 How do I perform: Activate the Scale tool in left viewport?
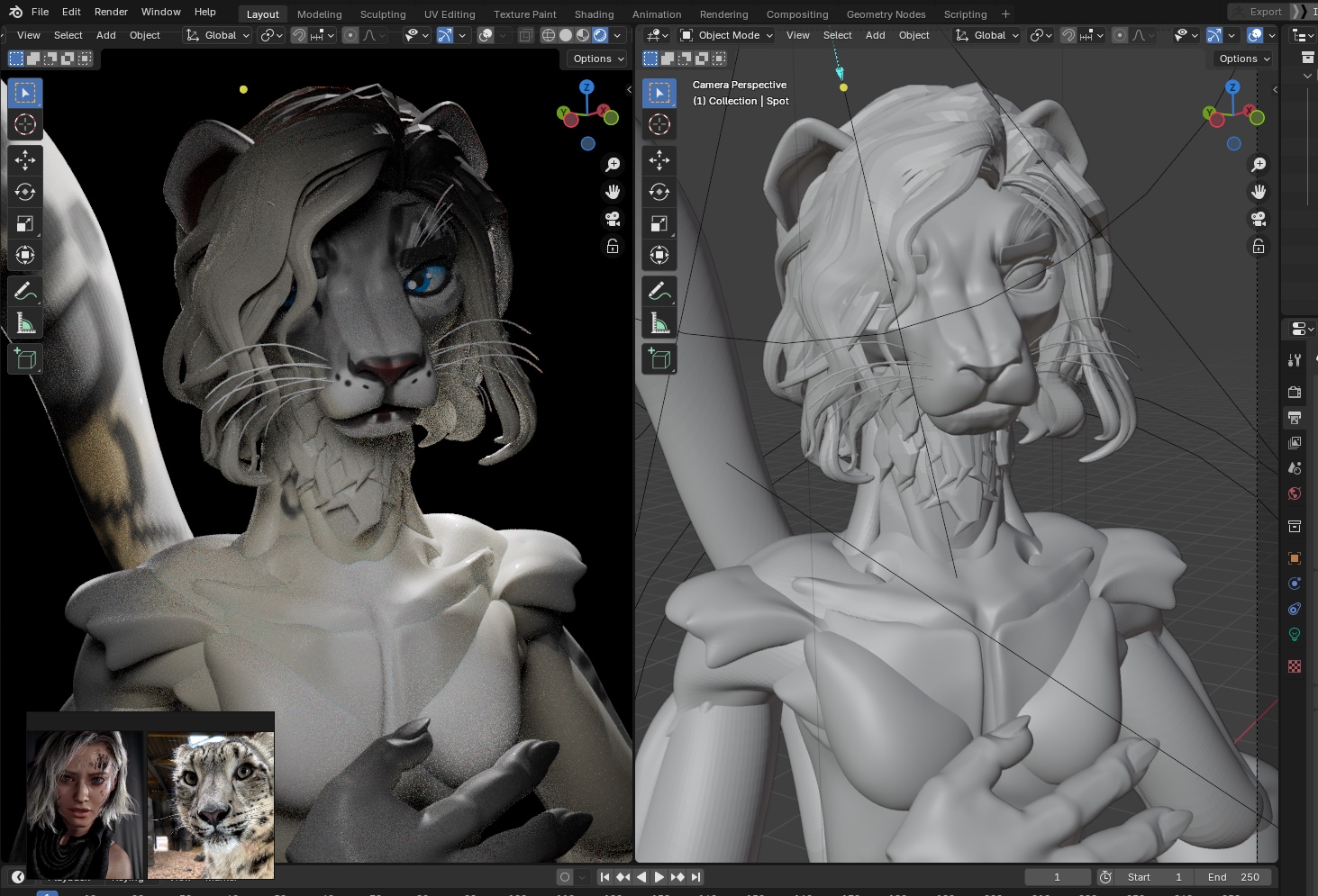[25, 223]
